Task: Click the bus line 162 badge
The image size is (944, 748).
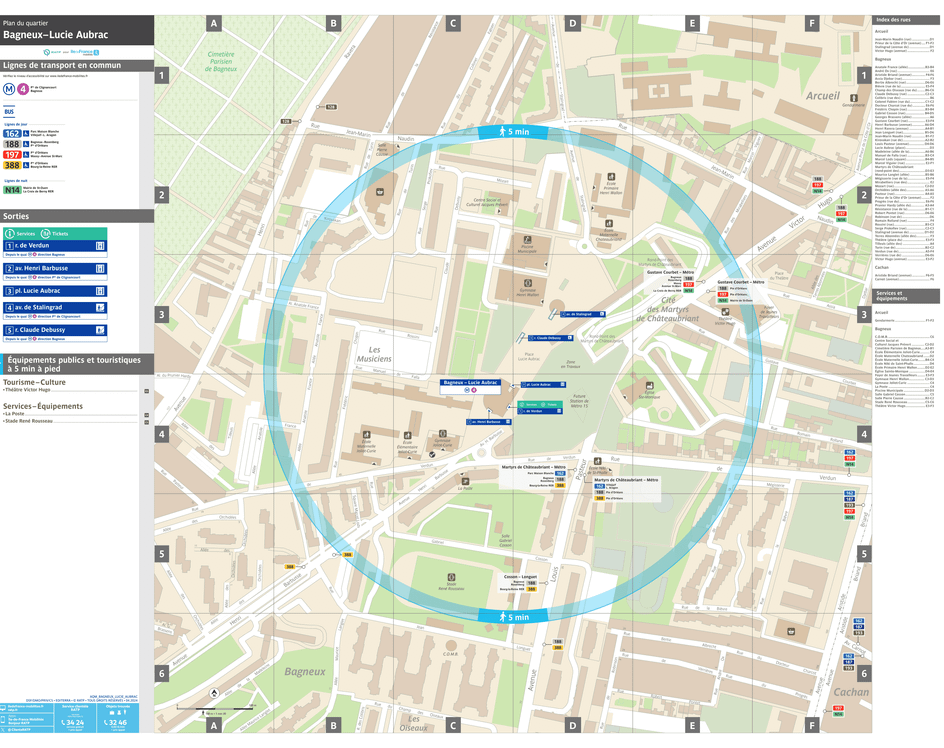Action: 12,133
